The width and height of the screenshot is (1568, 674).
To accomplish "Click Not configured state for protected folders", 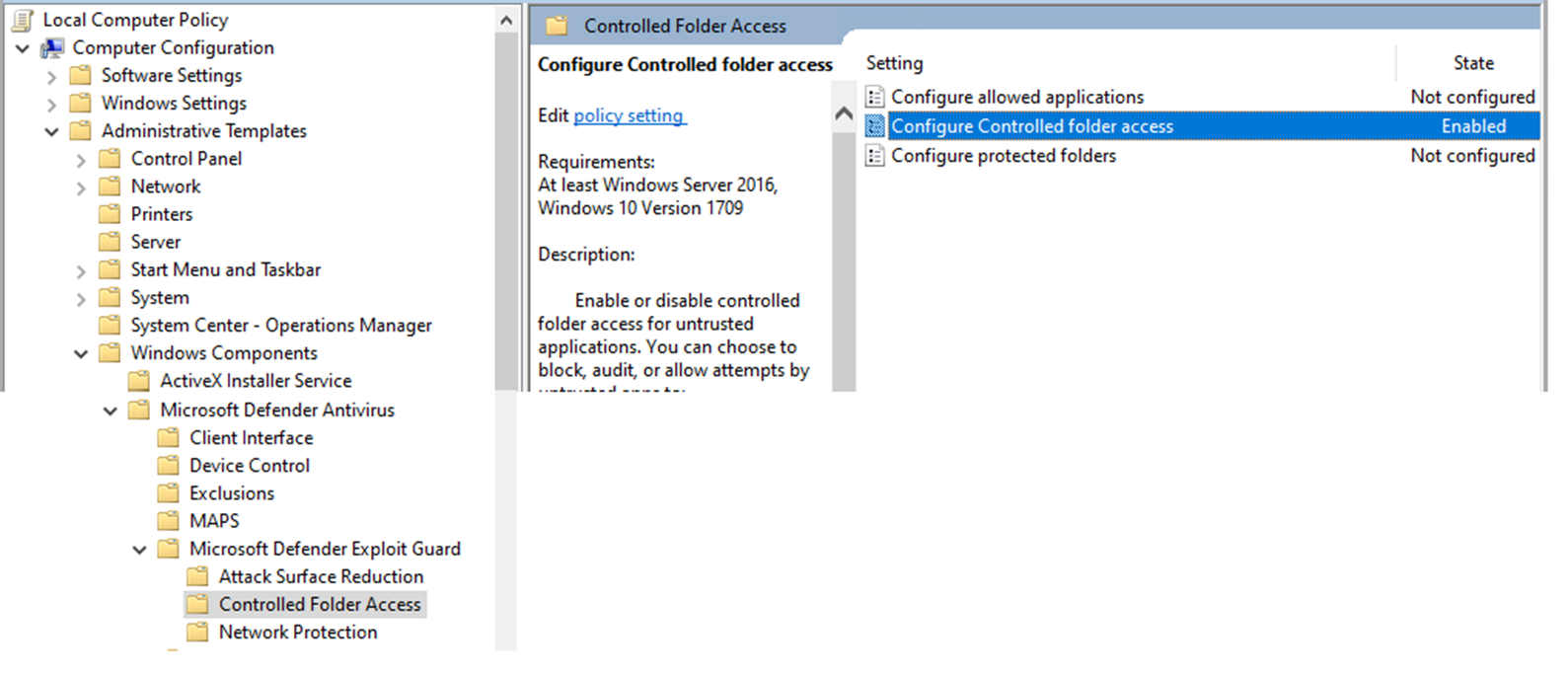I will tap(1472, 156).
